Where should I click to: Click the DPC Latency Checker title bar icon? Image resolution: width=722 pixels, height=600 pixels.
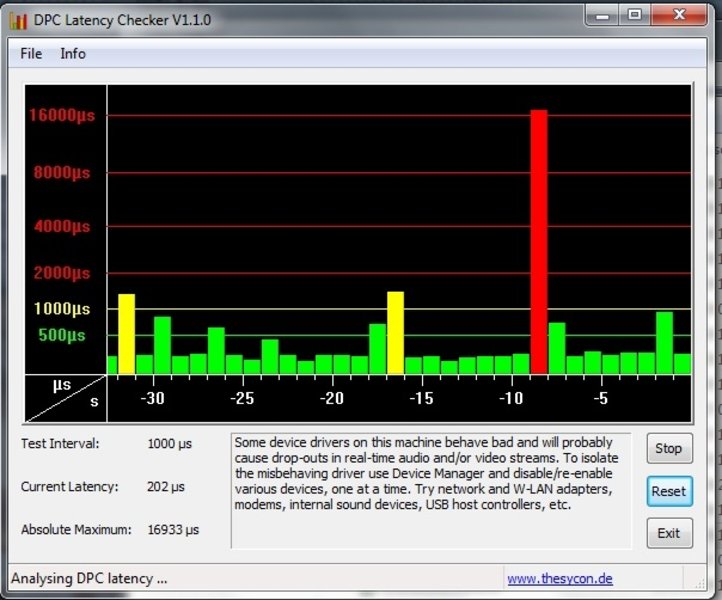[x=18, y=21]
